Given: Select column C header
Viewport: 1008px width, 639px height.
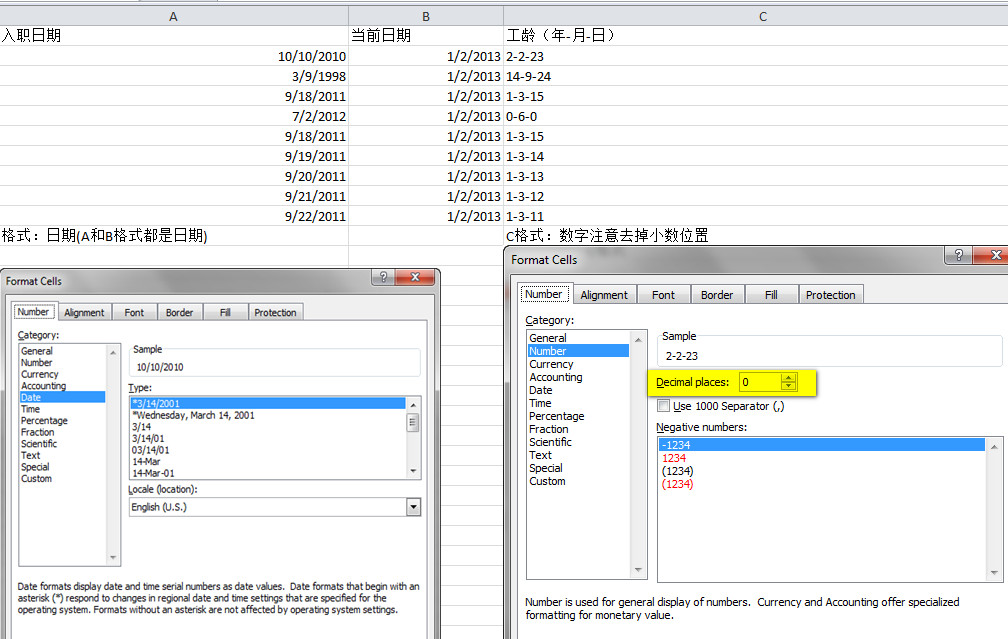Looking at the screenshot, I should click(763, 16).
